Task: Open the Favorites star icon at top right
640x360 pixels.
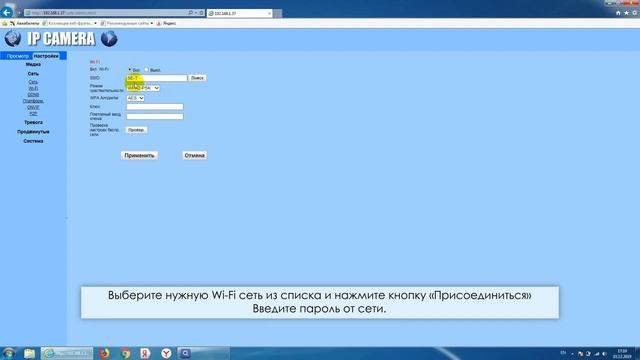Action: coord(626,13)
